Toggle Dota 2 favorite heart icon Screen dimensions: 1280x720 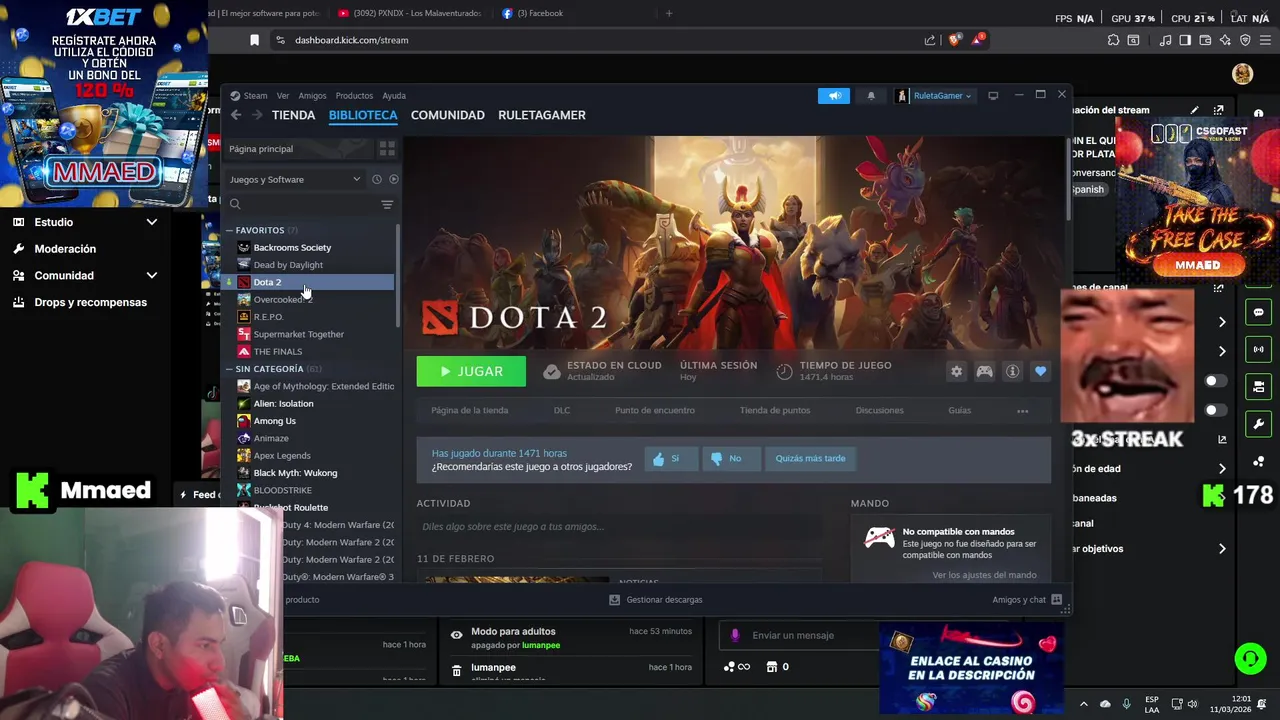[x=1040, y=371]
